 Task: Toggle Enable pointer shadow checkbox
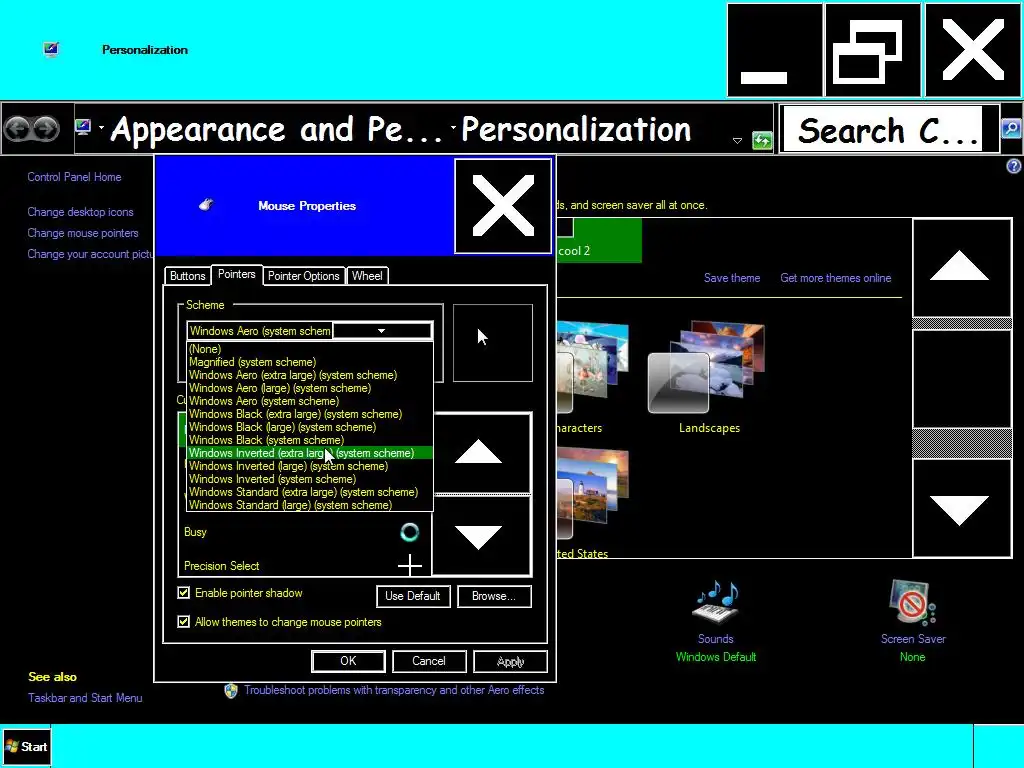coord(184,593)
